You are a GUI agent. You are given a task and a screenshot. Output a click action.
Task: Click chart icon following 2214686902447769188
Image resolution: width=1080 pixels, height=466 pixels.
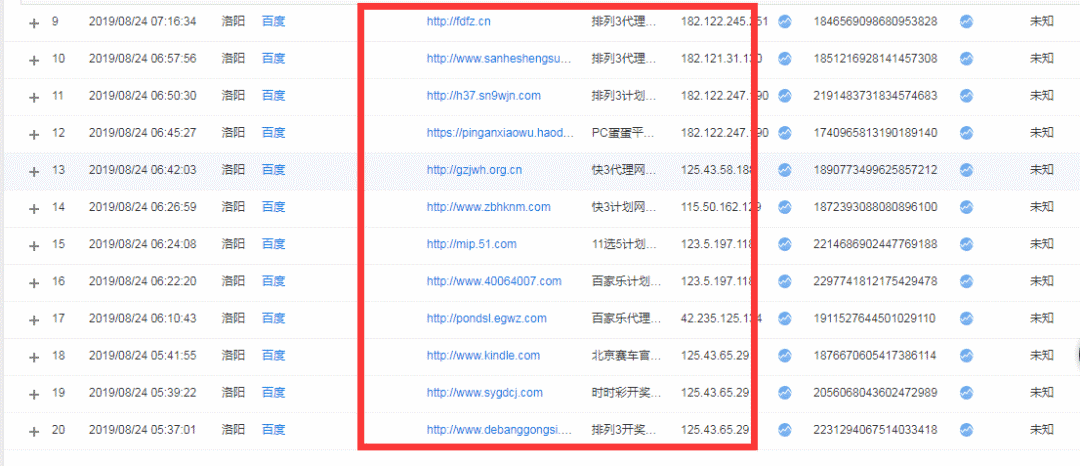(x=966, y=244)
